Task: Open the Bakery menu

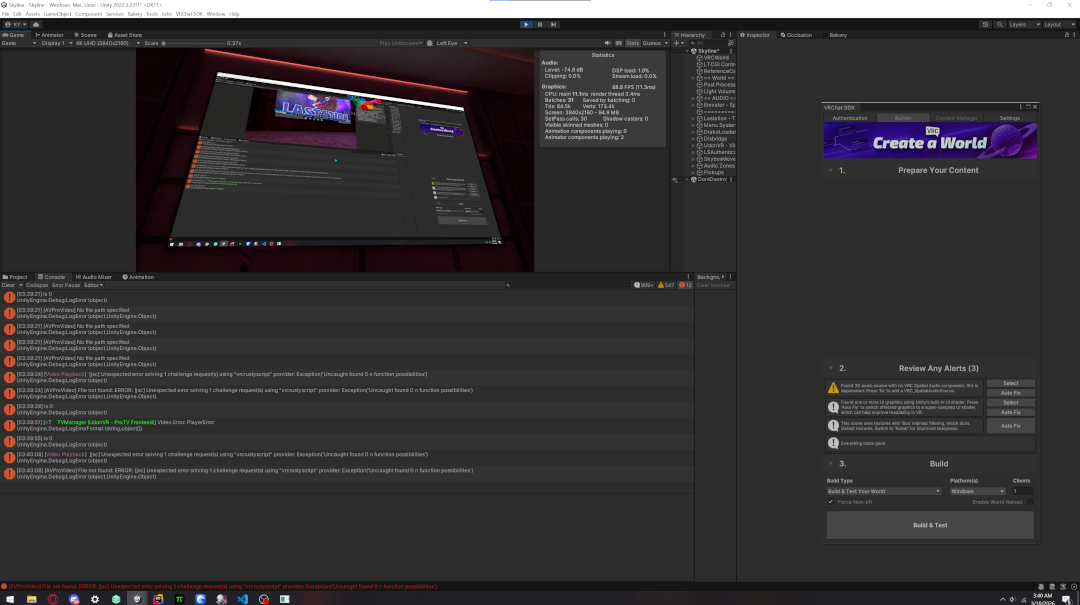Action: click(x=134, y=14)
